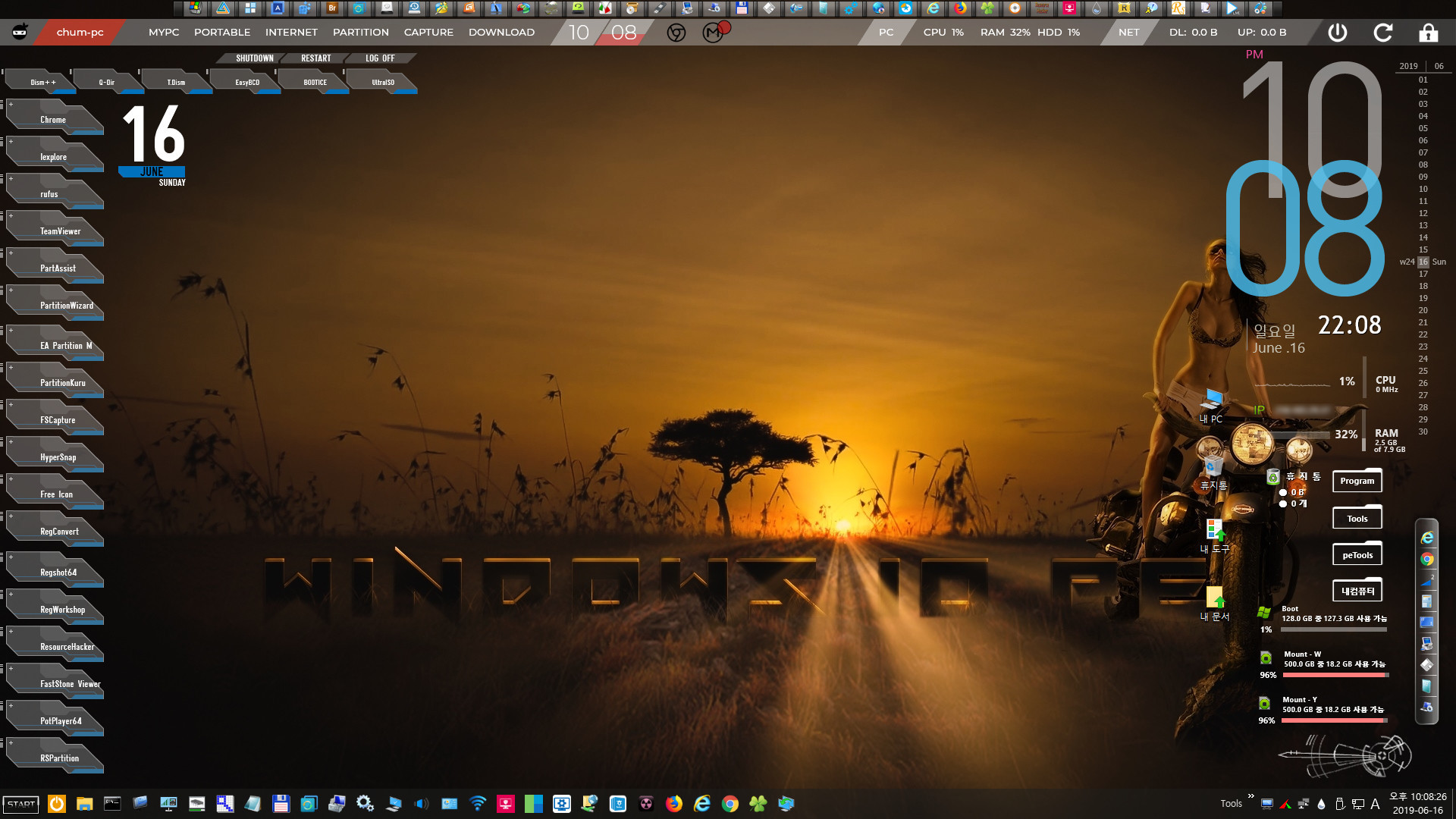Open Firefox icon in the top dock
This screenshot has width=1456, height=819.
click(x=961, y=8)
